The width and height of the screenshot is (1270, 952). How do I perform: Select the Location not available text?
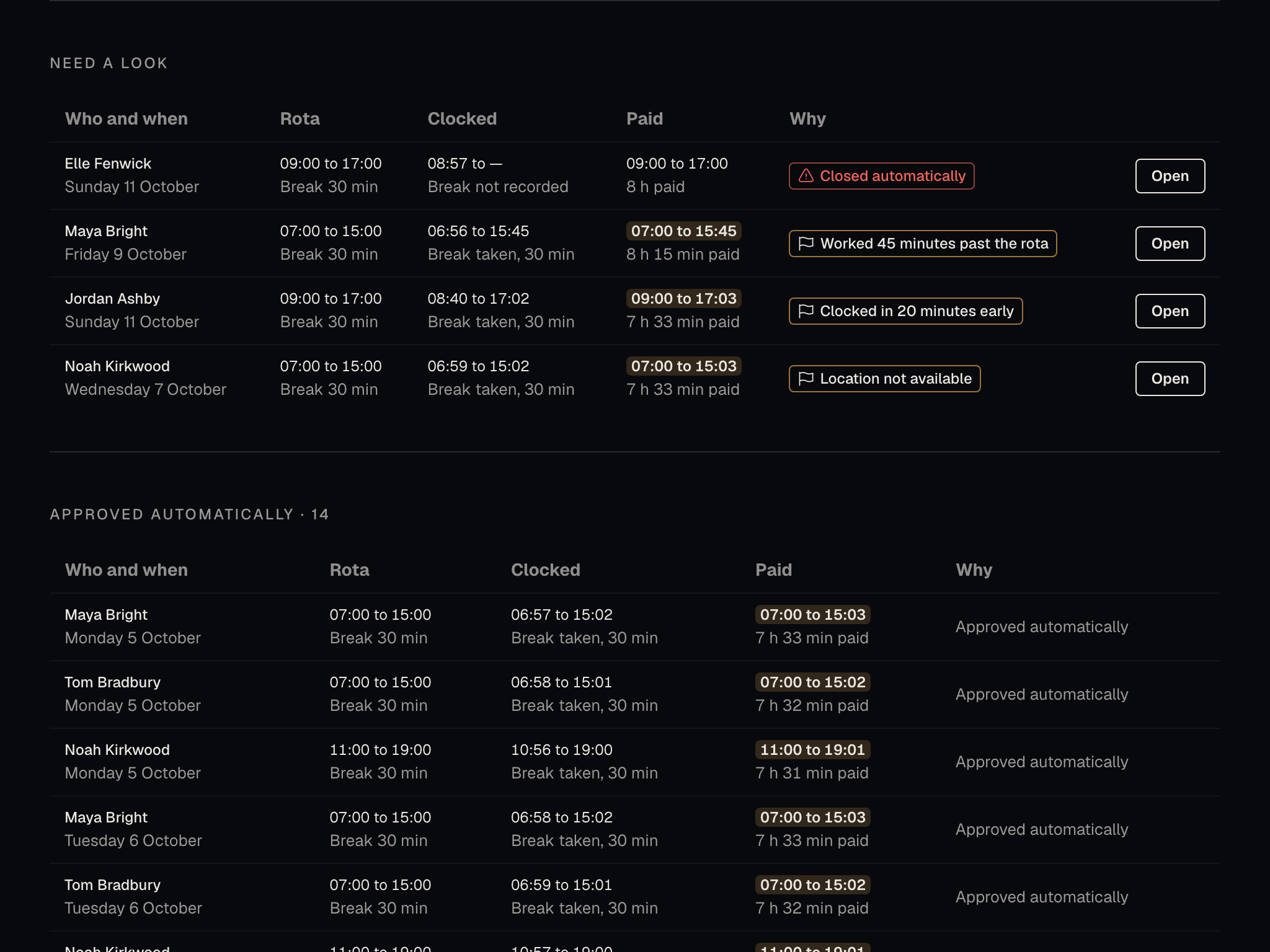pyautogui.click(x=895, y=379)
